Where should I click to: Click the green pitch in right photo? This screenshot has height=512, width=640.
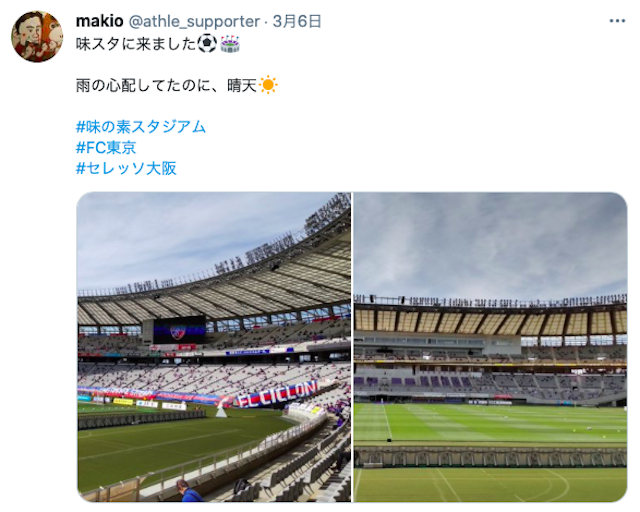coord(490,423)
